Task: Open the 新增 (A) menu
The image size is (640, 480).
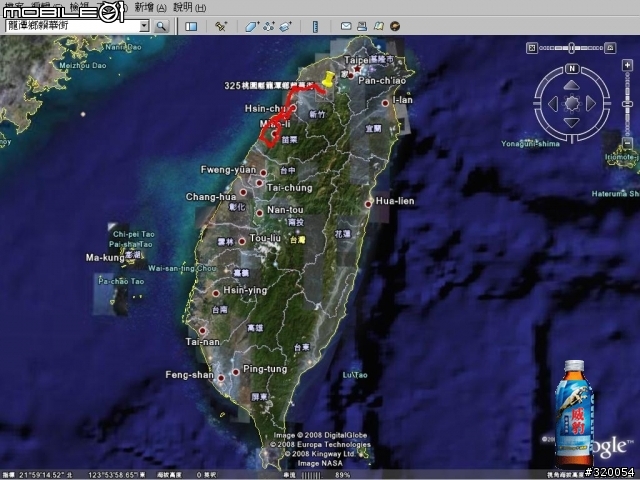Action: point(150,7)
